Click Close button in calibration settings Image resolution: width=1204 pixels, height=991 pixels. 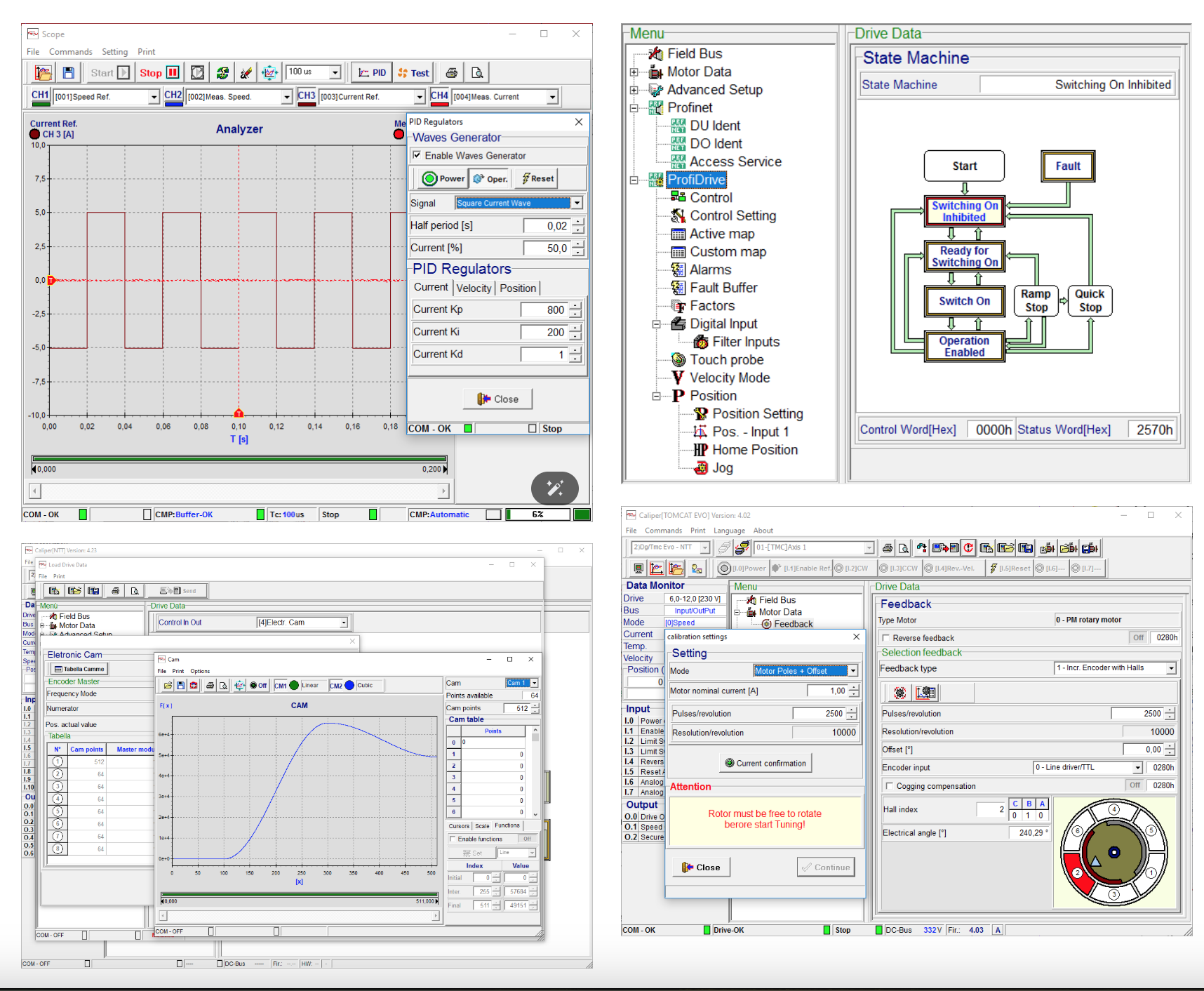(x=701, y=867)
